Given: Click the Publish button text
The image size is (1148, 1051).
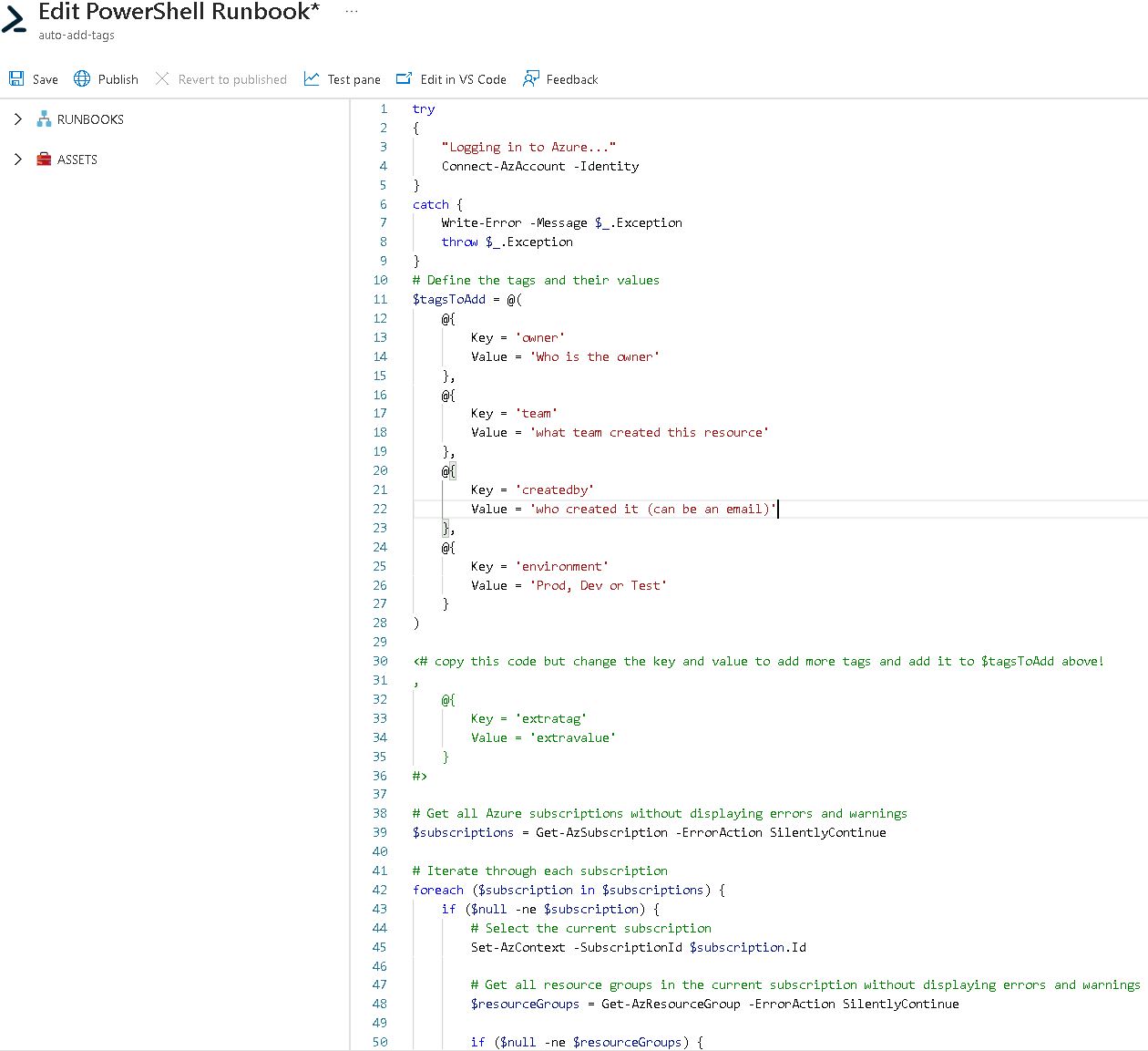Looking at the screenshot, I should 118,79.
